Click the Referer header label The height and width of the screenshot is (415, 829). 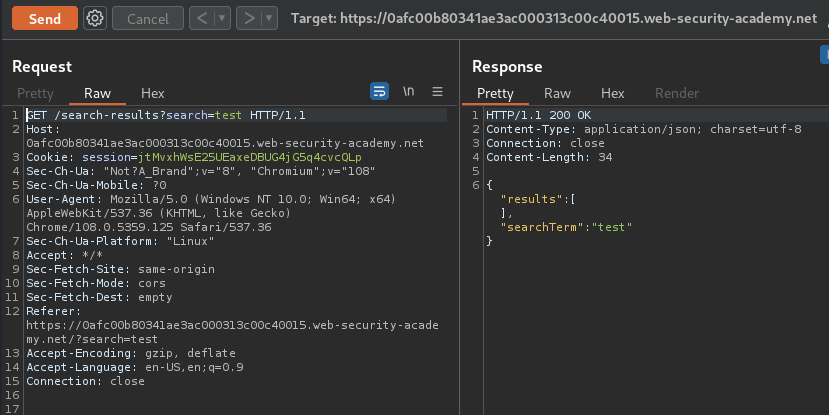53,311
